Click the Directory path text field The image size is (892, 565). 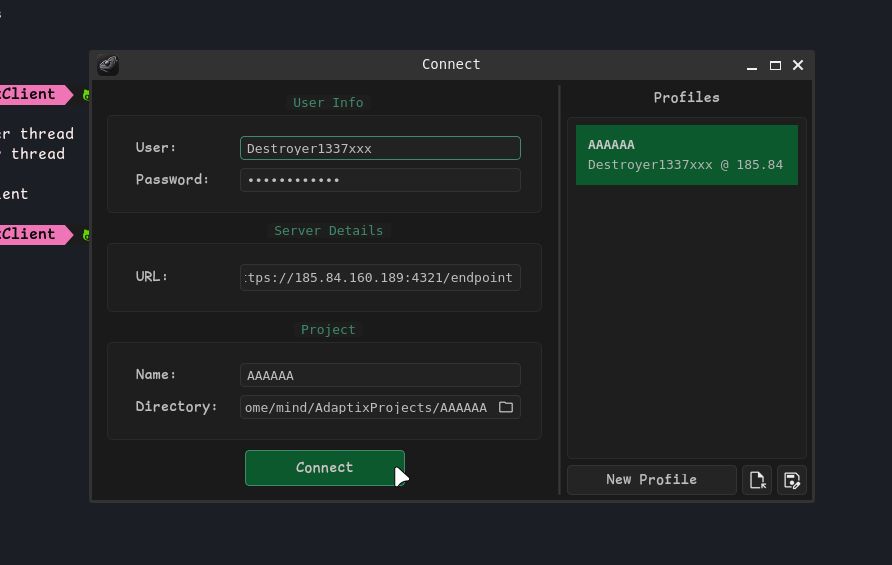click(366, 407)
